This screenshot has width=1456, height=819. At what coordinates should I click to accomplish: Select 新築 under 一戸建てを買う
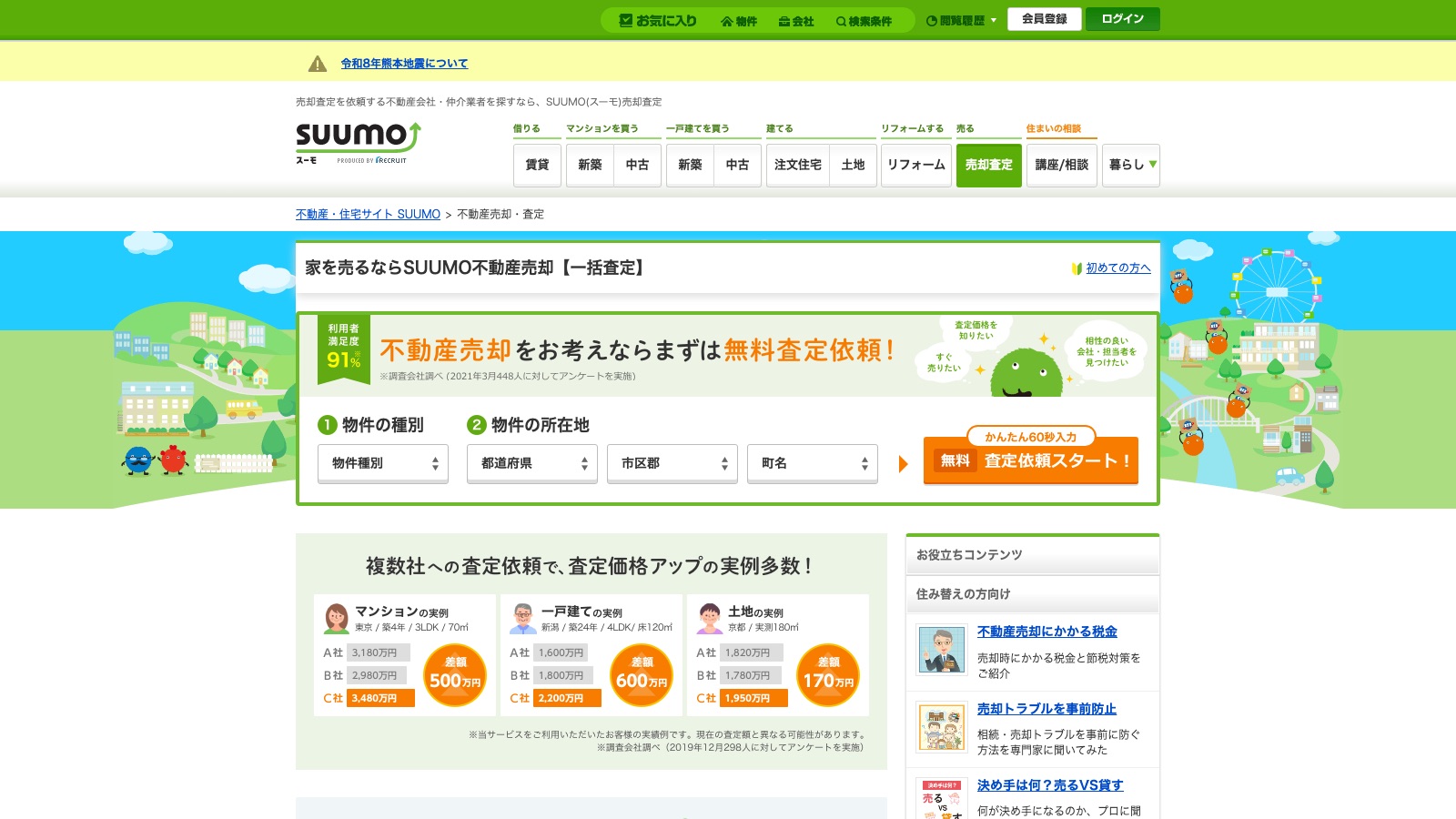click(x=690, y=166)
